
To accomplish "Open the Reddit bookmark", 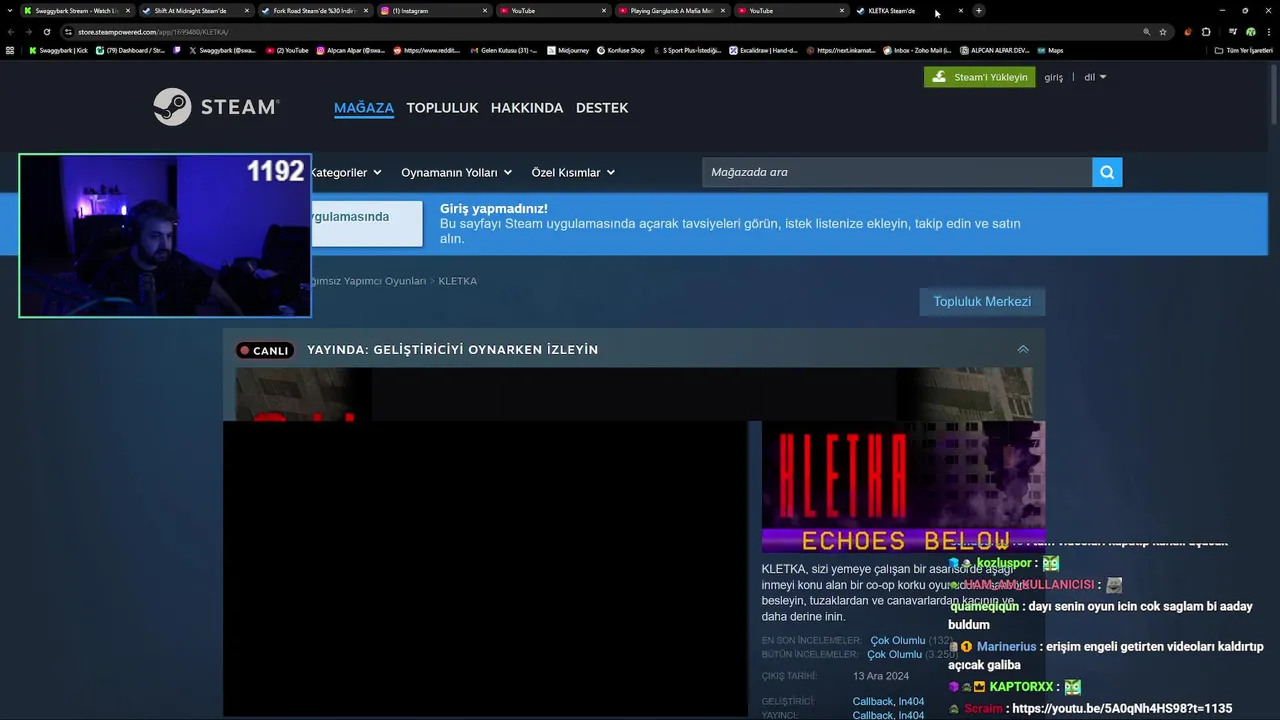I will click(427, 50).
